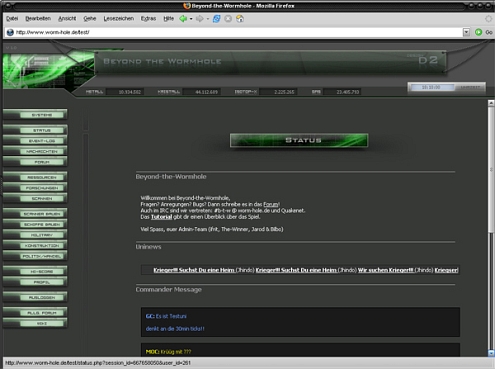The width and height of the screenshot is (495, 369).
Task: Click the site globe icon in address bar
Action: click(10, 32)
